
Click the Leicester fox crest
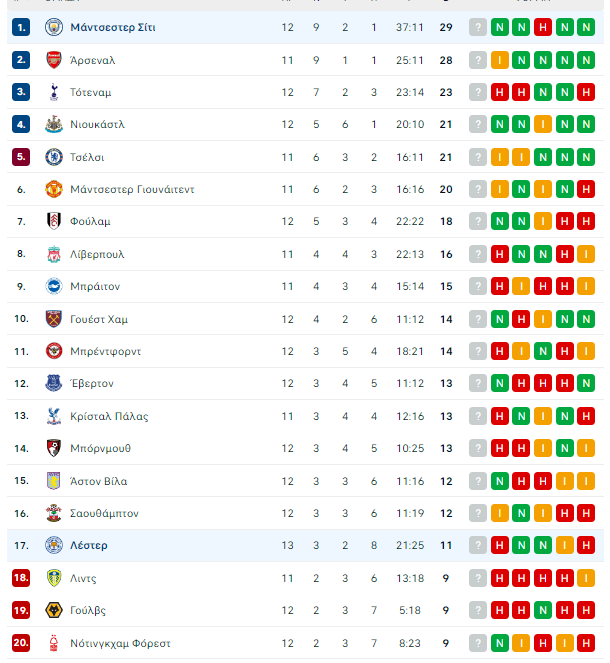click(x=54, y=545)
